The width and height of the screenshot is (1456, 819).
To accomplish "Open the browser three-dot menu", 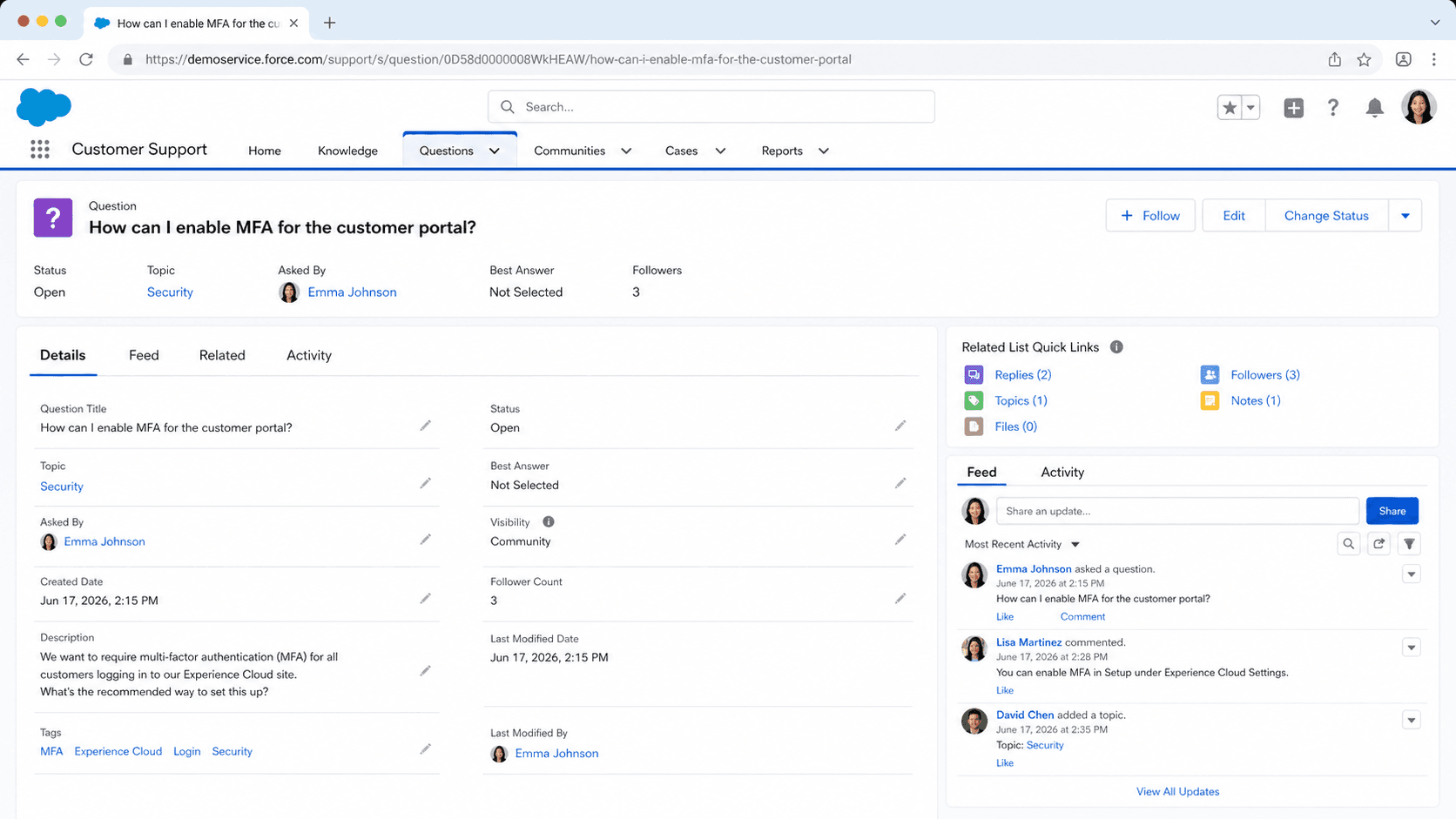I will (x=1433, y=59).
